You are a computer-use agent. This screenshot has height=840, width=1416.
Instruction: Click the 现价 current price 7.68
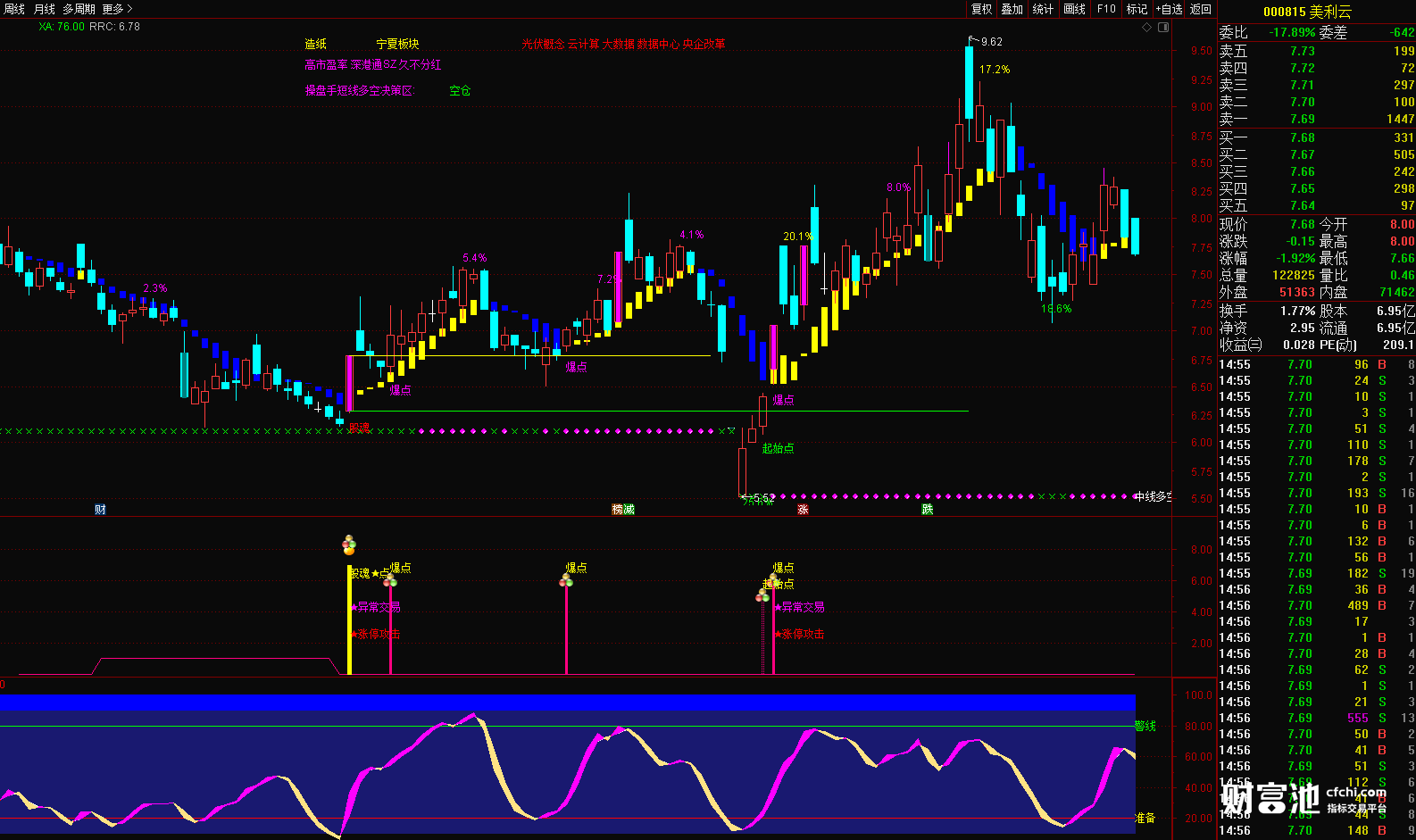click(1303, 225)
